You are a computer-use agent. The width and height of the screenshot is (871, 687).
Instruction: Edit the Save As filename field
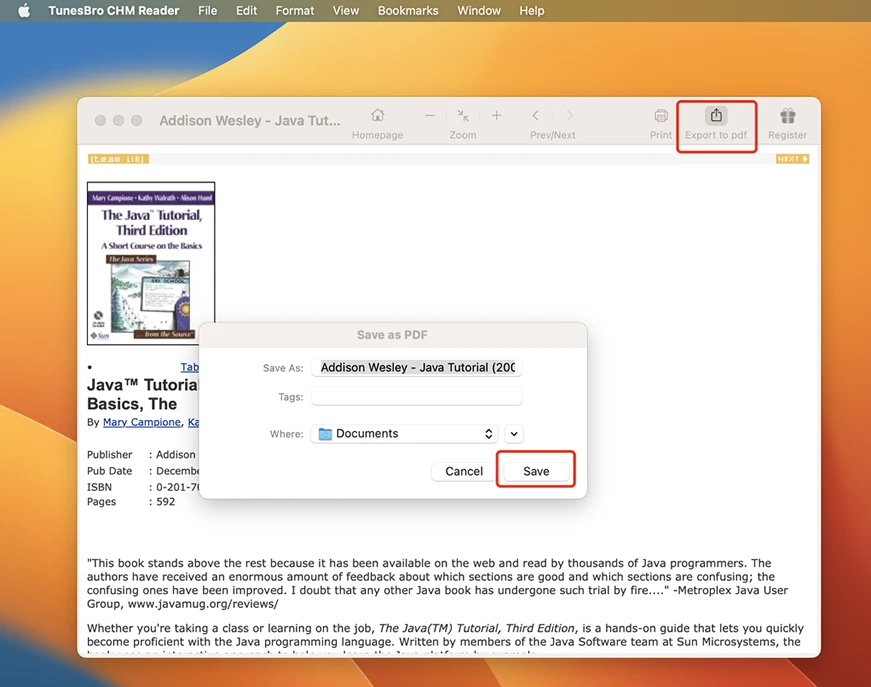tap(417, 368)
